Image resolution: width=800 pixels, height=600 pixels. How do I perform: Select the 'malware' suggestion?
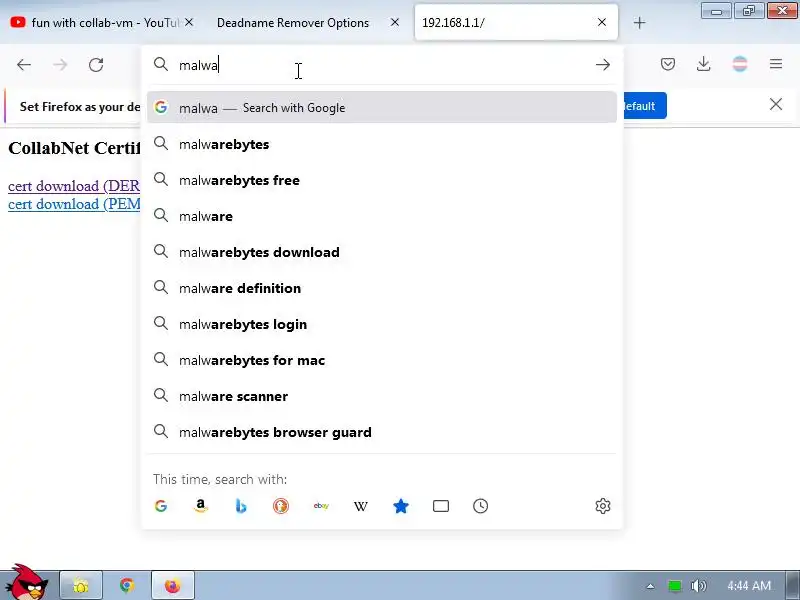click(382, 216)
